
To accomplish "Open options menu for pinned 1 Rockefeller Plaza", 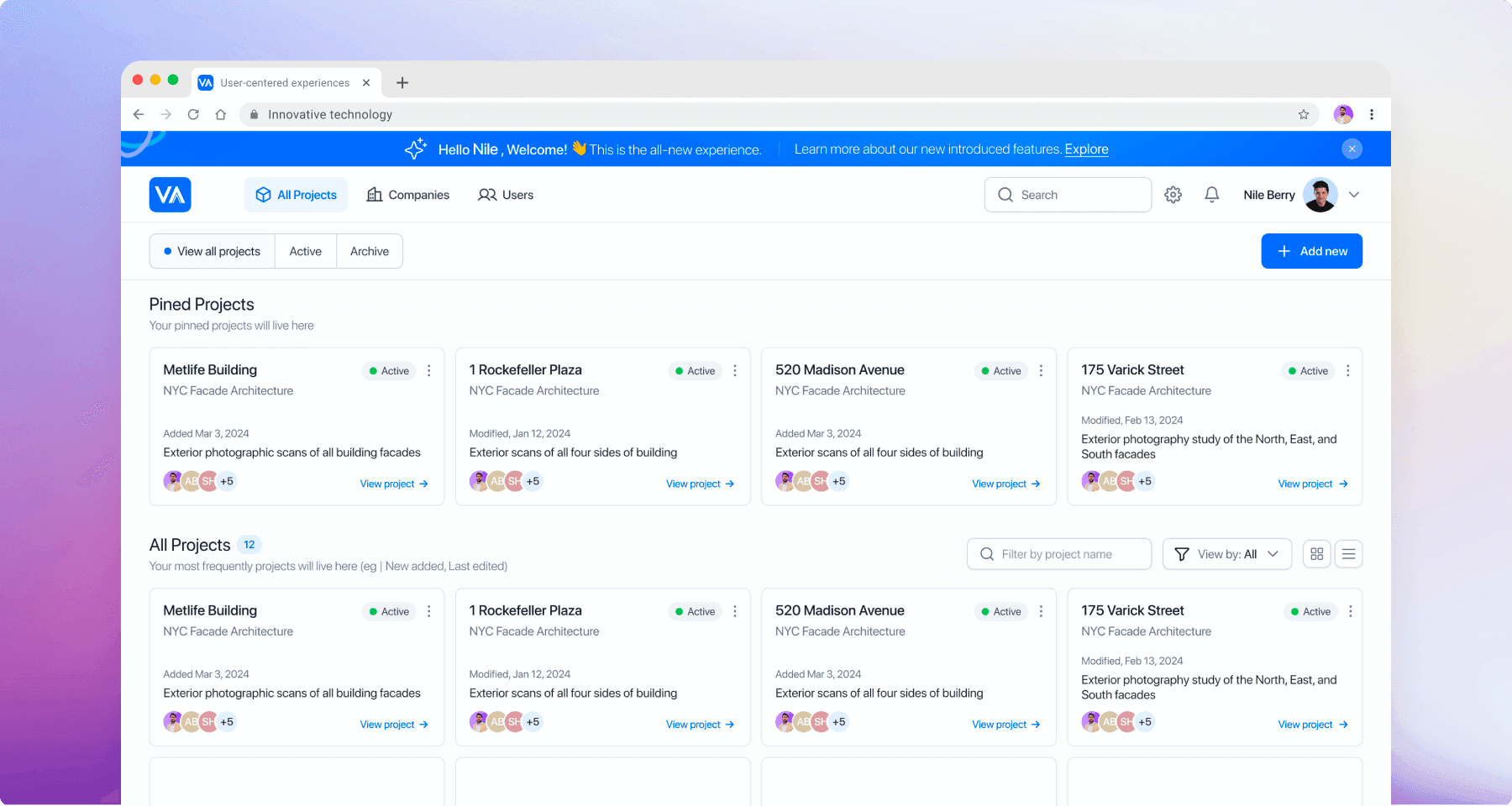I will tap(735, 371).
